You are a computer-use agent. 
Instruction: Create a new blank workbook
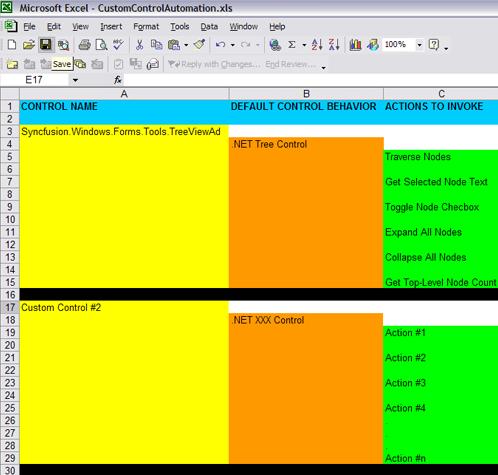[12, 44]
